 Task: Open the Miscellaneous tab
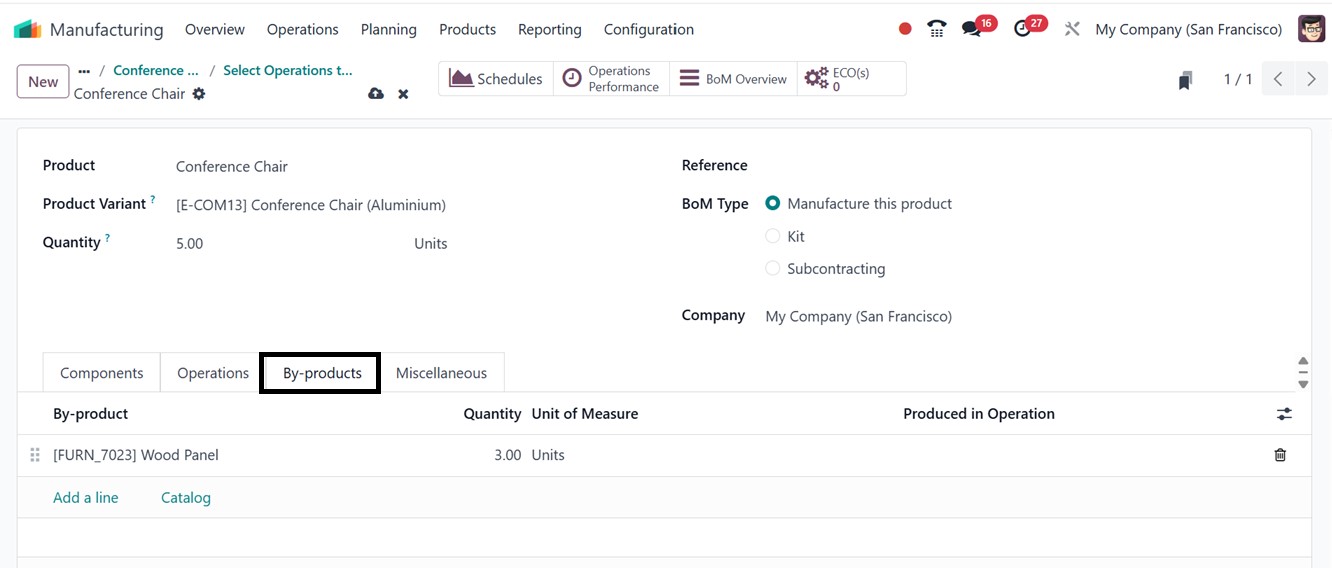(x=441, y=373)
